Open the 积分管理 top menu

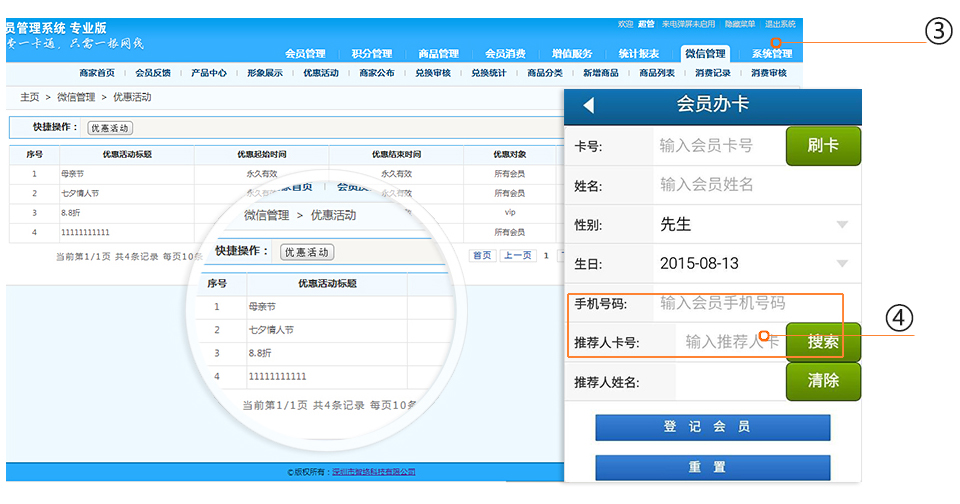372,53
